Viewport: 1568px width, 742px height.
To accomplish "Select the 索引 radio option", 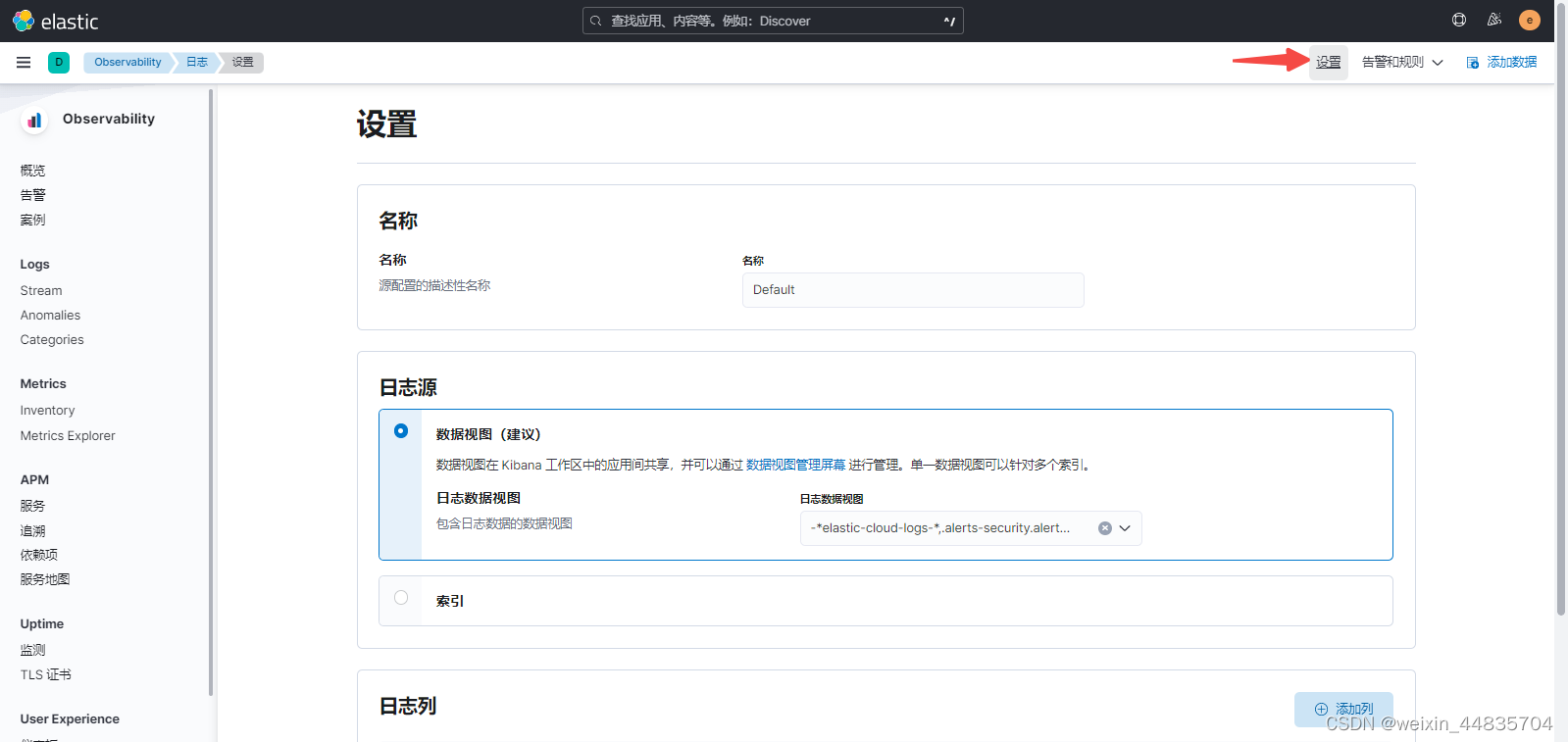I will coord(401,597).
